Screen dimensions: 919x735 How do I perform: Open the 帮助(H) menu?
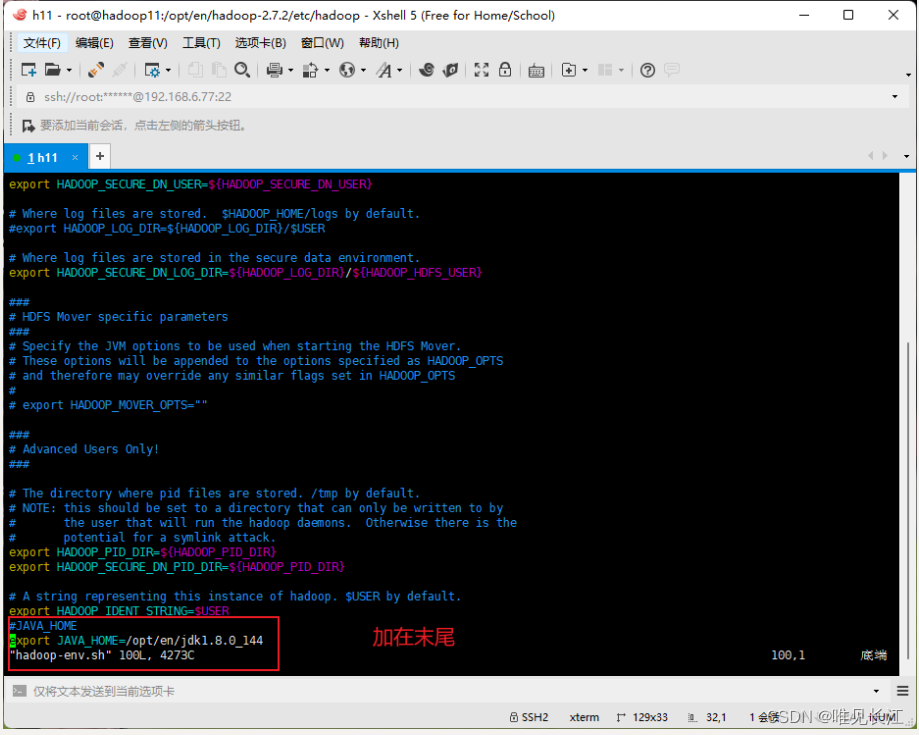click(x=379, y=43)
